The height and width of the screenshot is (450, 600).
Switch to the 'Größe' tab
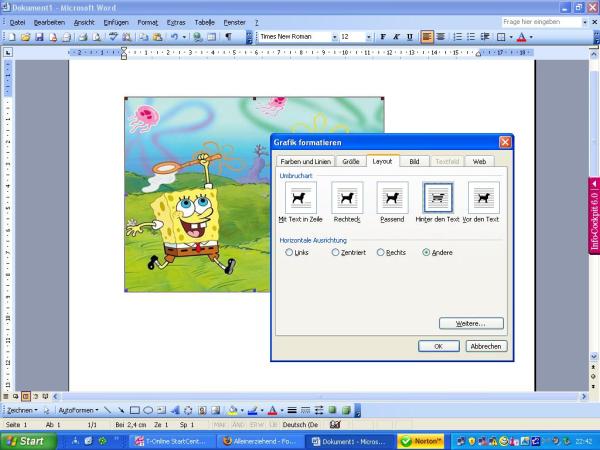350,160
